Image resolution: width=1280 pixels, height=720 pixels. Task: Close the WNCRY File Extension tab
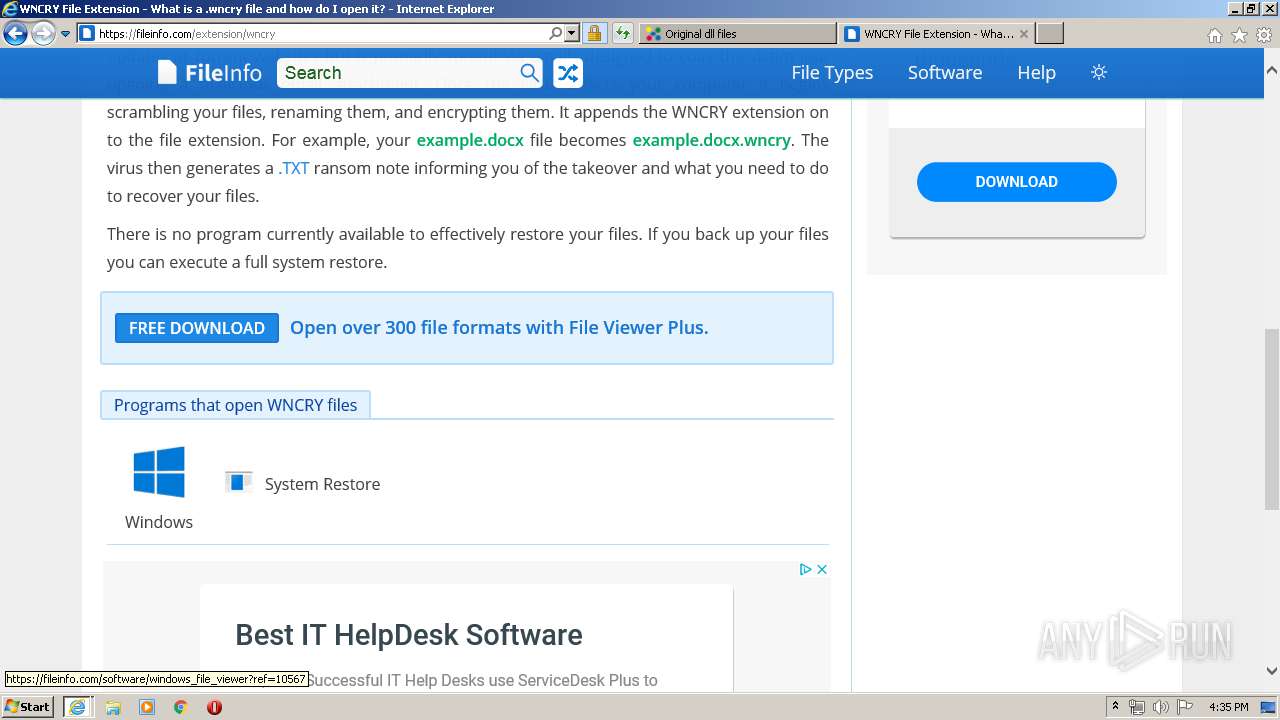[1023, 33]
